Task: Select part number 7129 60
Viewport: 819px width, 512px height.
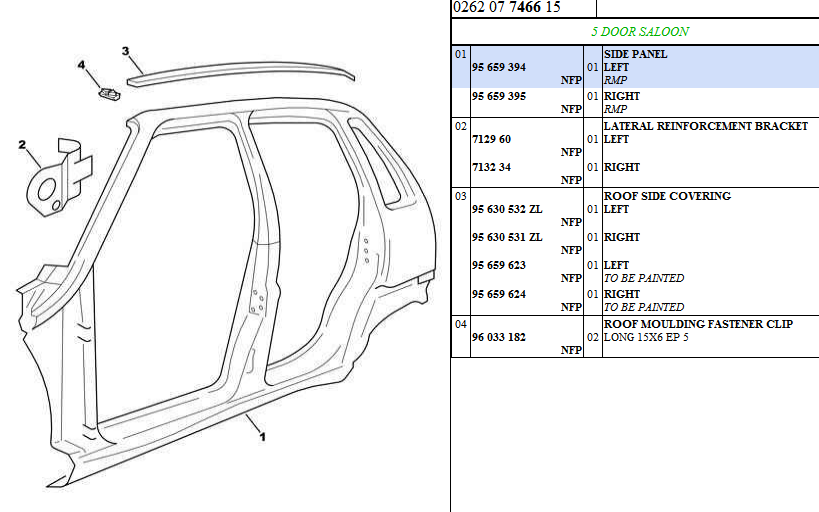Action: click(x=491, y=140)
